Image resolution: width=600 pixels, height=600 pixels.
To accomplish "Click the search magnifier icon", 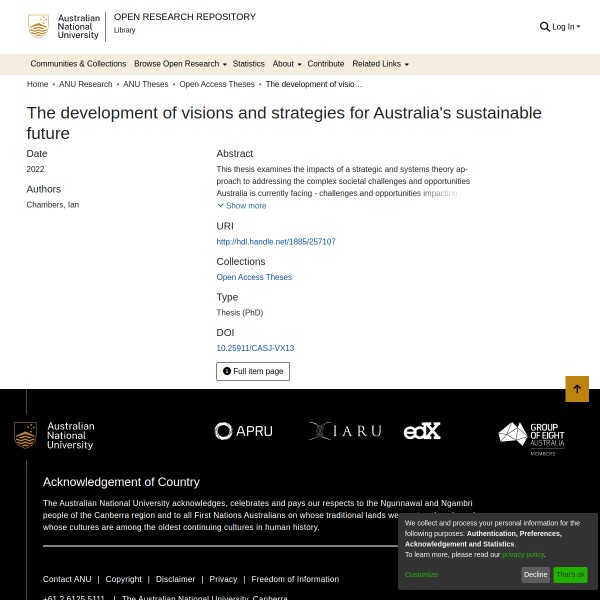I will (544, 27).
